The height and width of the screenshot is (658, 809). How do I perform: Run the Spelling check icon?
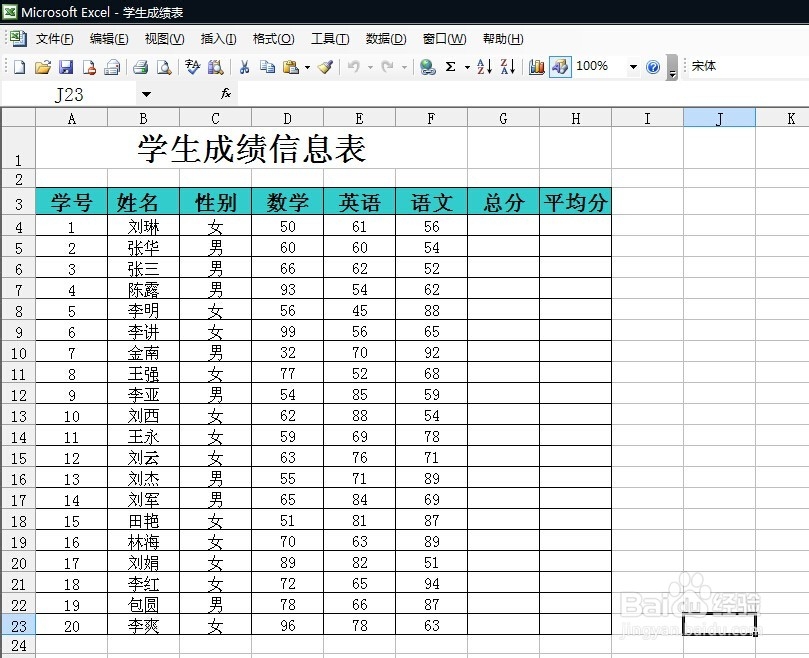[192, 66]
